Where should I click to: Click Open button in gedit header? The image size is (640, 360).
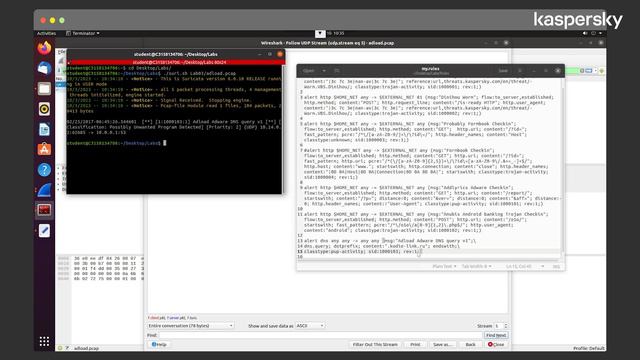coord(309,71)
